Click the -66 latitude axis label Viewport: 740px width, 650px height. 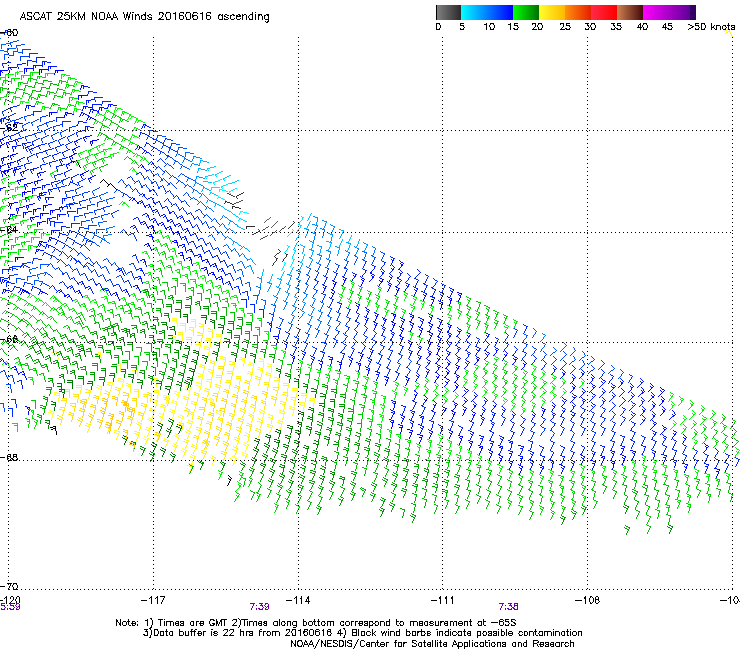(x=9, y=339)
